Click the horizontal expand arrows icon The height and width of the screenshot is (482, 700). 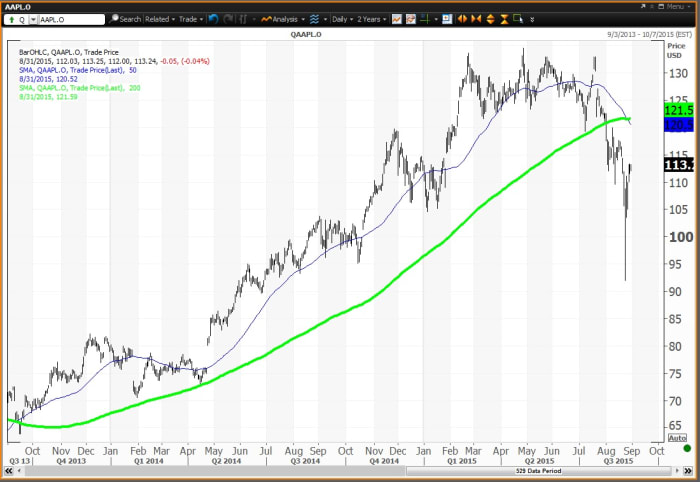(x=462, y=19)
